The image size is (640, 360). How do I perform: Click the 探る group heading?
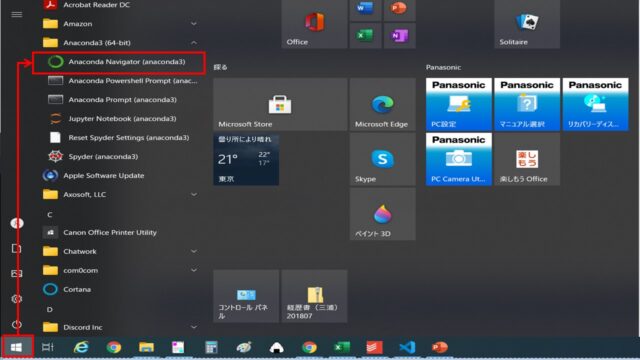point(220,67)
